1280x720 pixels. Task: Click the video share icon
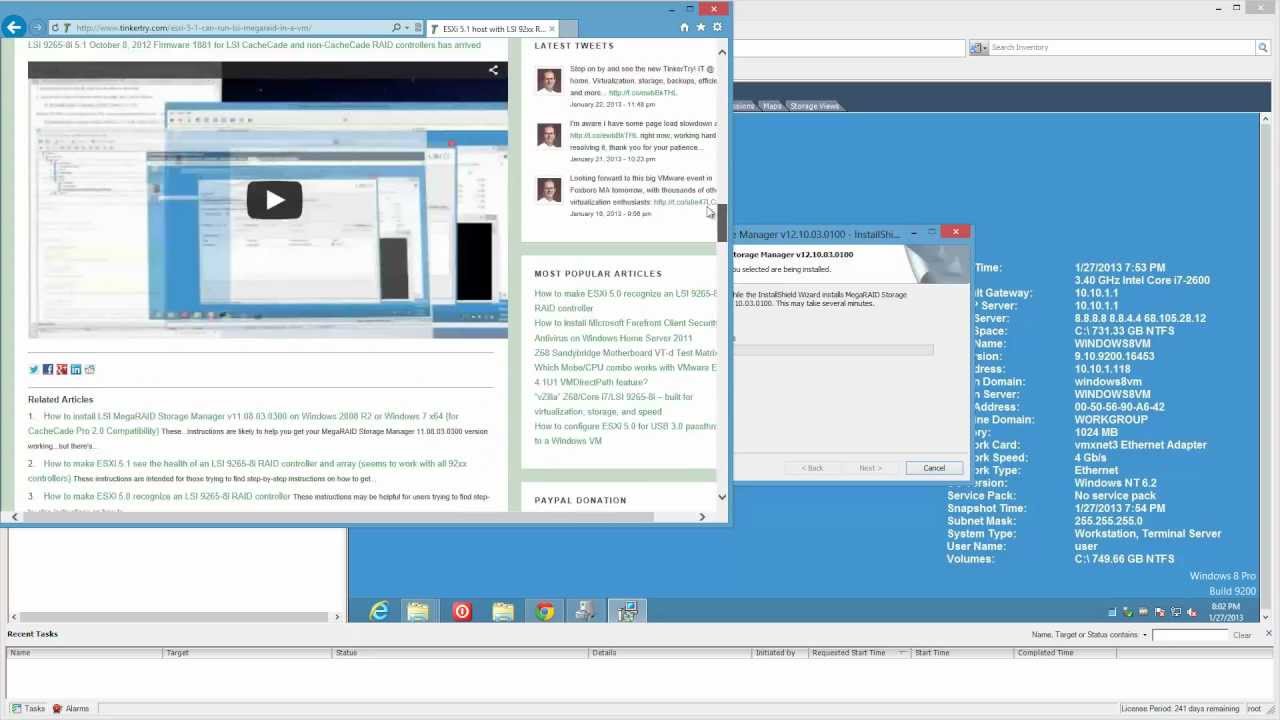[x=493, y=70]
